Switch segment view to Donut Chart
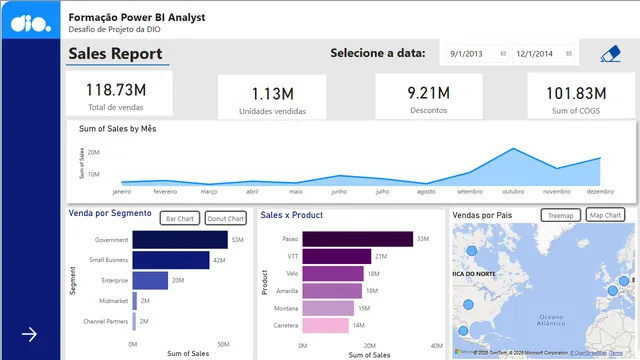This screenshot has width=640, height=360. pos(226,218)
